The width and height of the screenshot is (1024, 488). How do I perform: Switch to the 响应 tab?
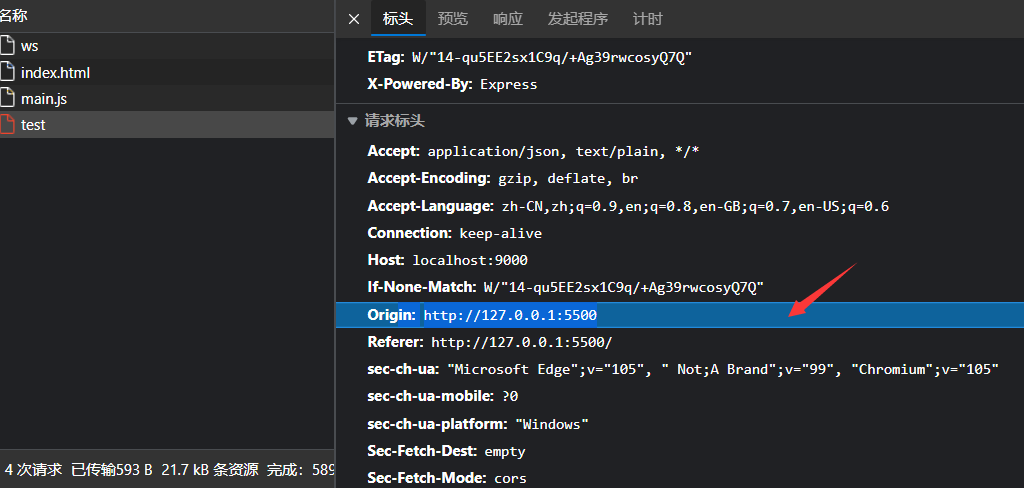click(508, 19)
